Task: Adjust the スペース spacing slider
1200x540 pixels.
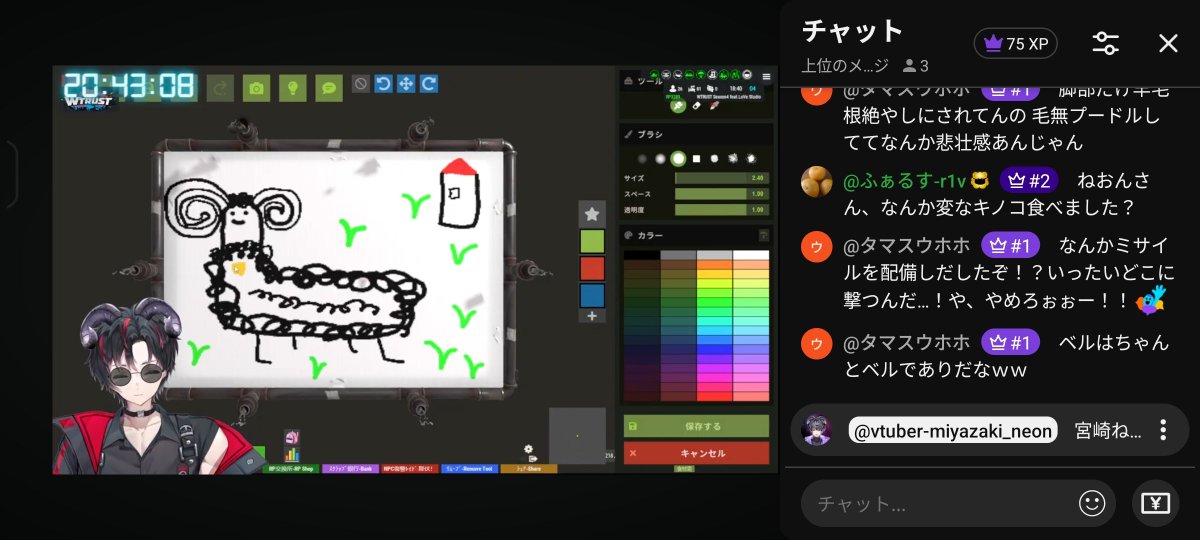Action: (x=721, y=194)
